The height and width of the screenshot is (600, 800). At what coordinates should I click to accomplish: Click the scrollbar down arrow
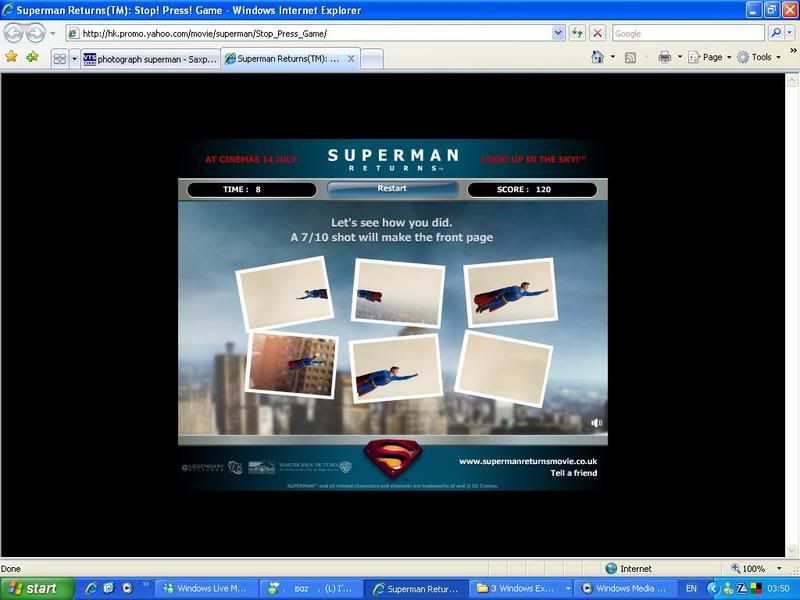pyautogui.click(x=792, y=551)
